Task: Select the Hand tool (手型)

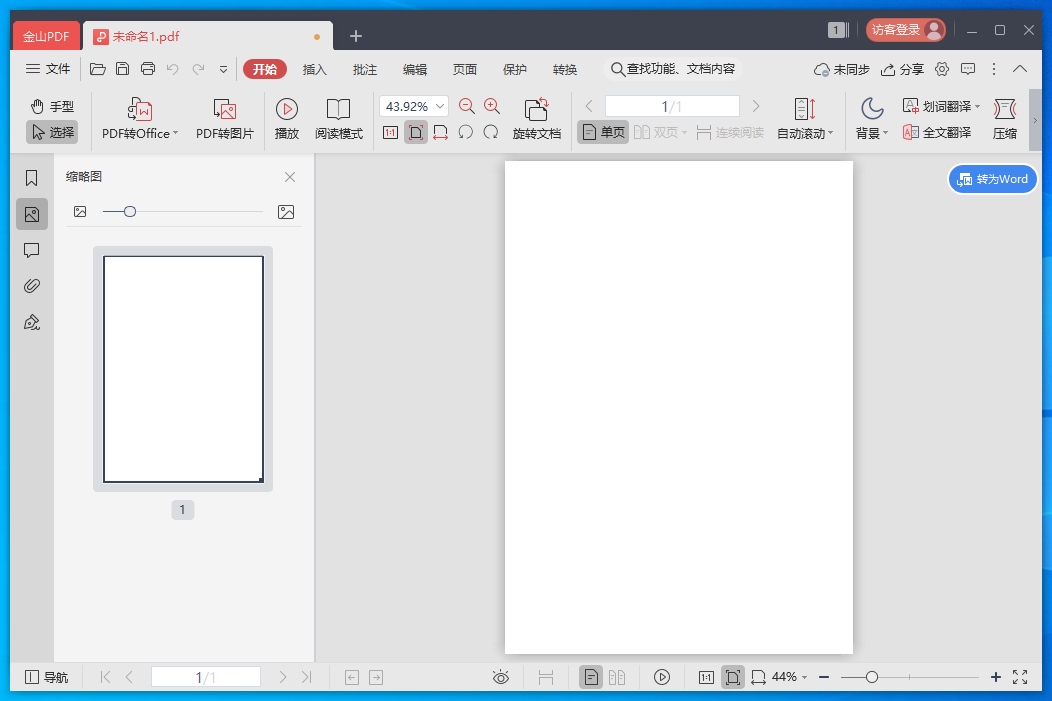Action: point(52,106)
